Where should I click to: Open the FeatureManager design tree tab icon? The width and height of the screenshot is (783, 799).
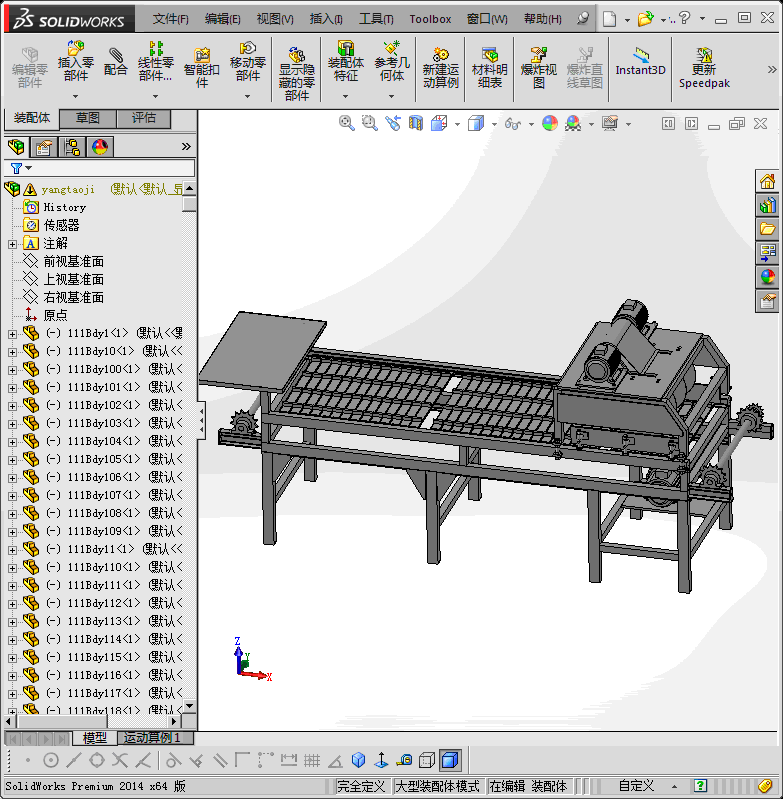(x=16, y=147)
